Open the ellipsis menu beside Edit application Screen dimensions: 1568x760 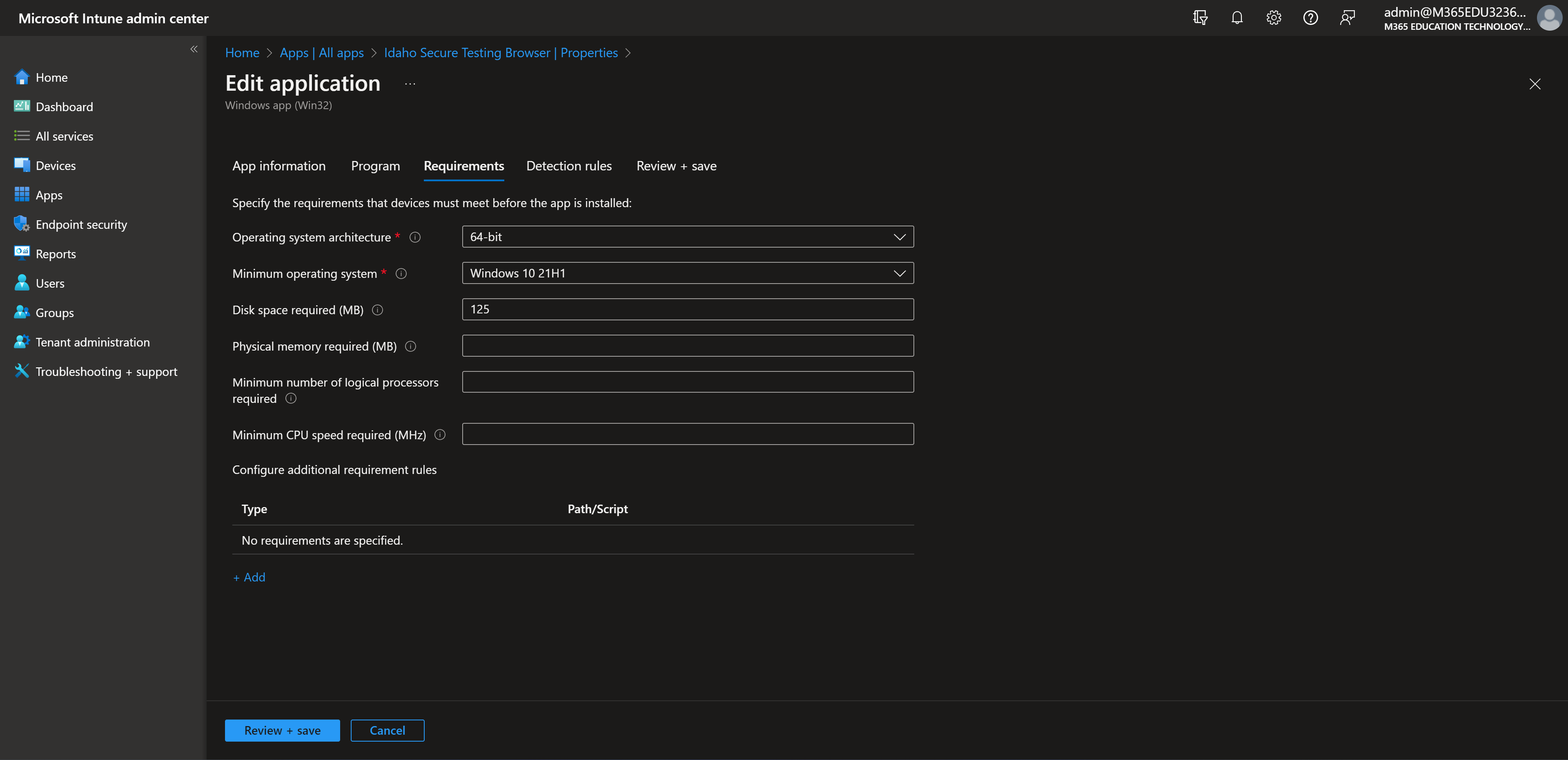click(410, 83)
